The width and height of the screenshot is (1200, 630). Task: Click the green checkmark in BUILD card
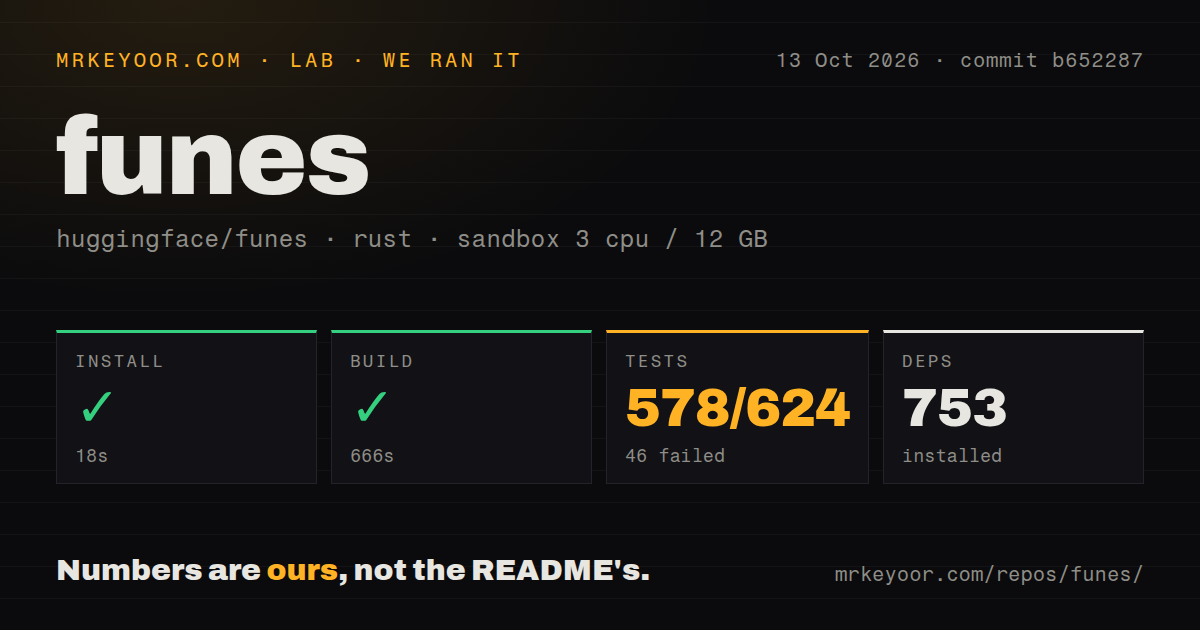tap(372, 407)
